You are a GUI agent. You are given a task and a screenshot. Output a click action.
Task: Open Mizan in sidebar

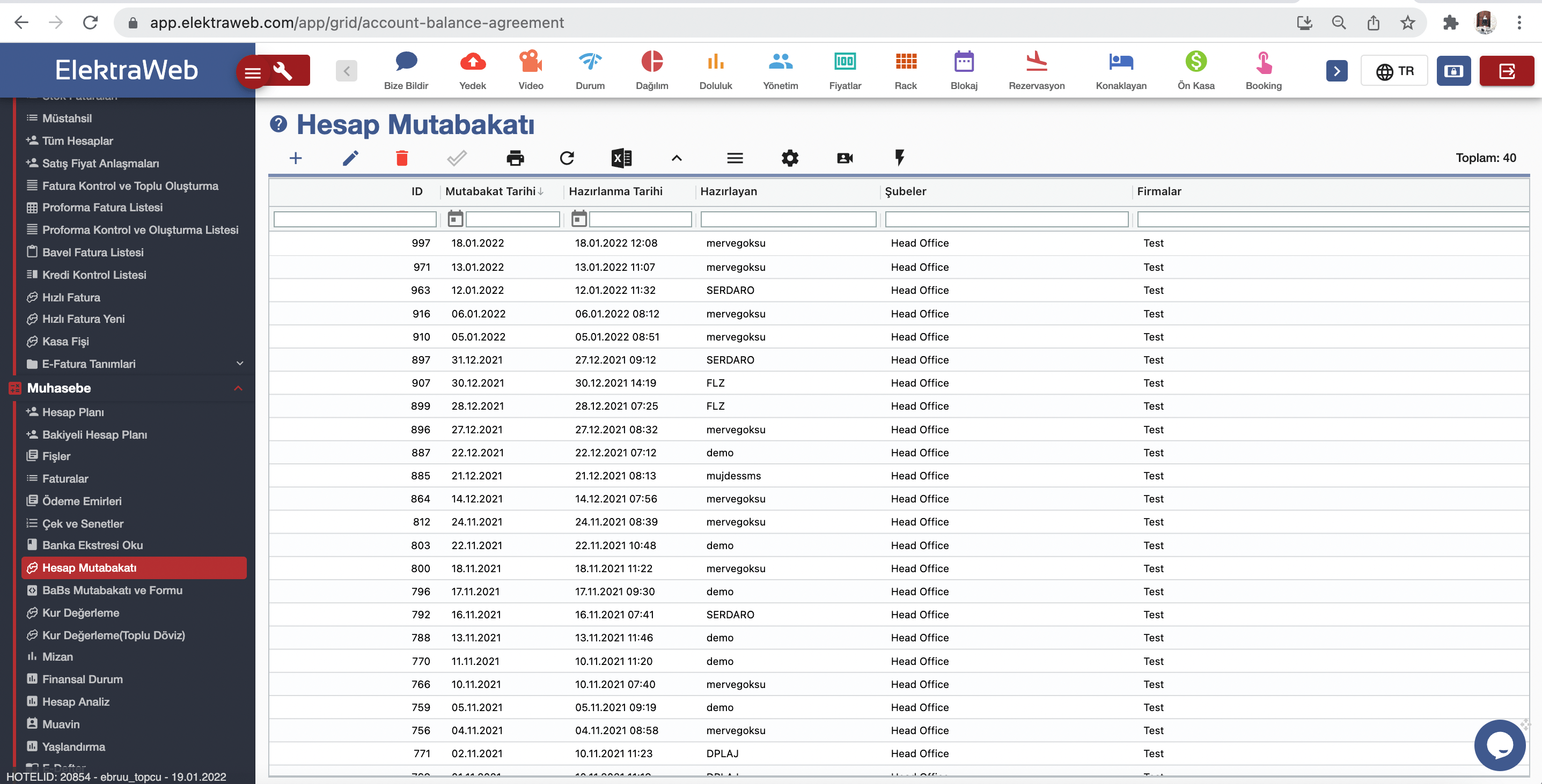tap(57, 656)
